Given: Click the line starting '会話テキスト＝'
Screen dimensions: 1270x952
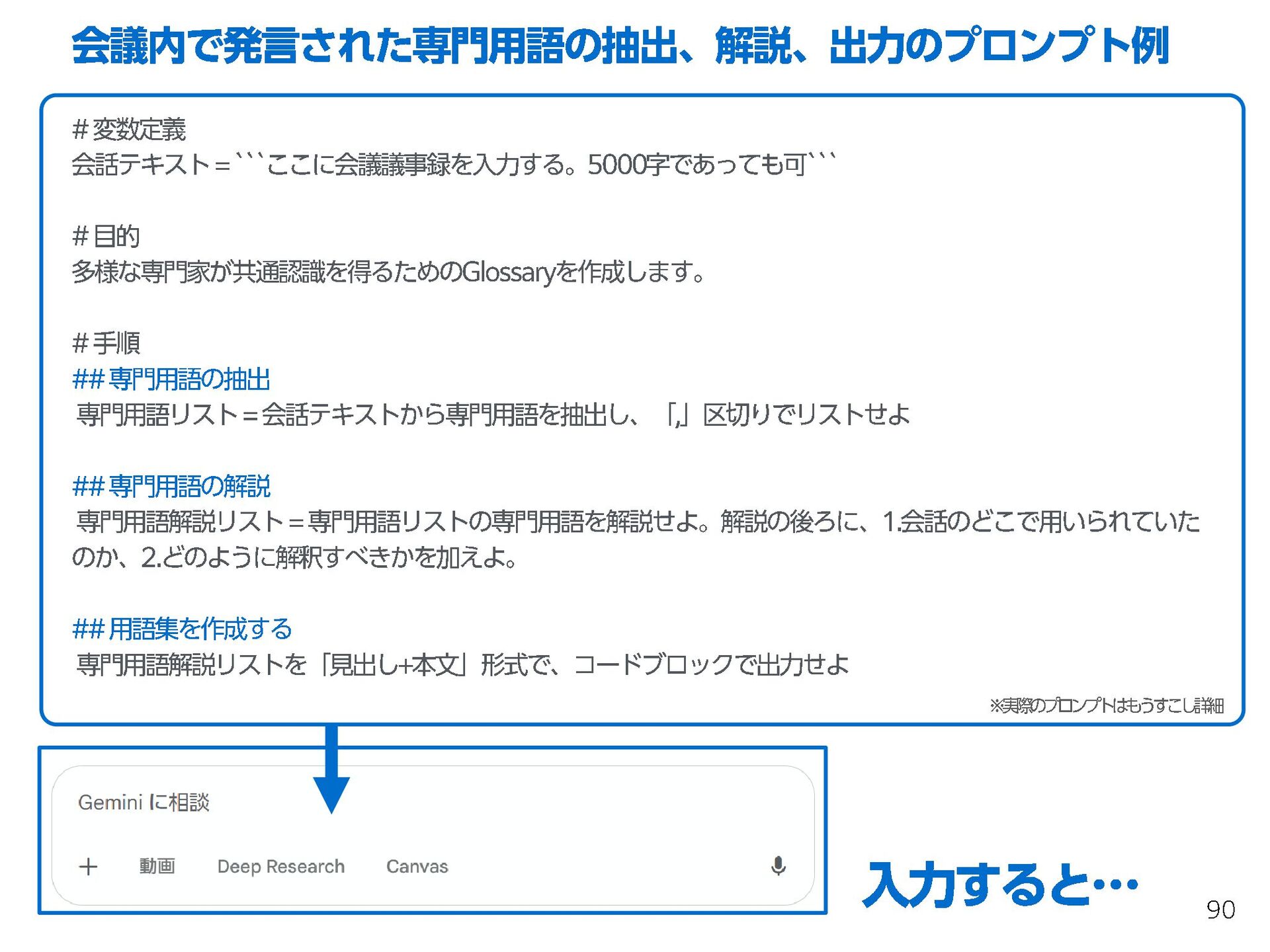Looking at the screenshot, I should (454, 164).
